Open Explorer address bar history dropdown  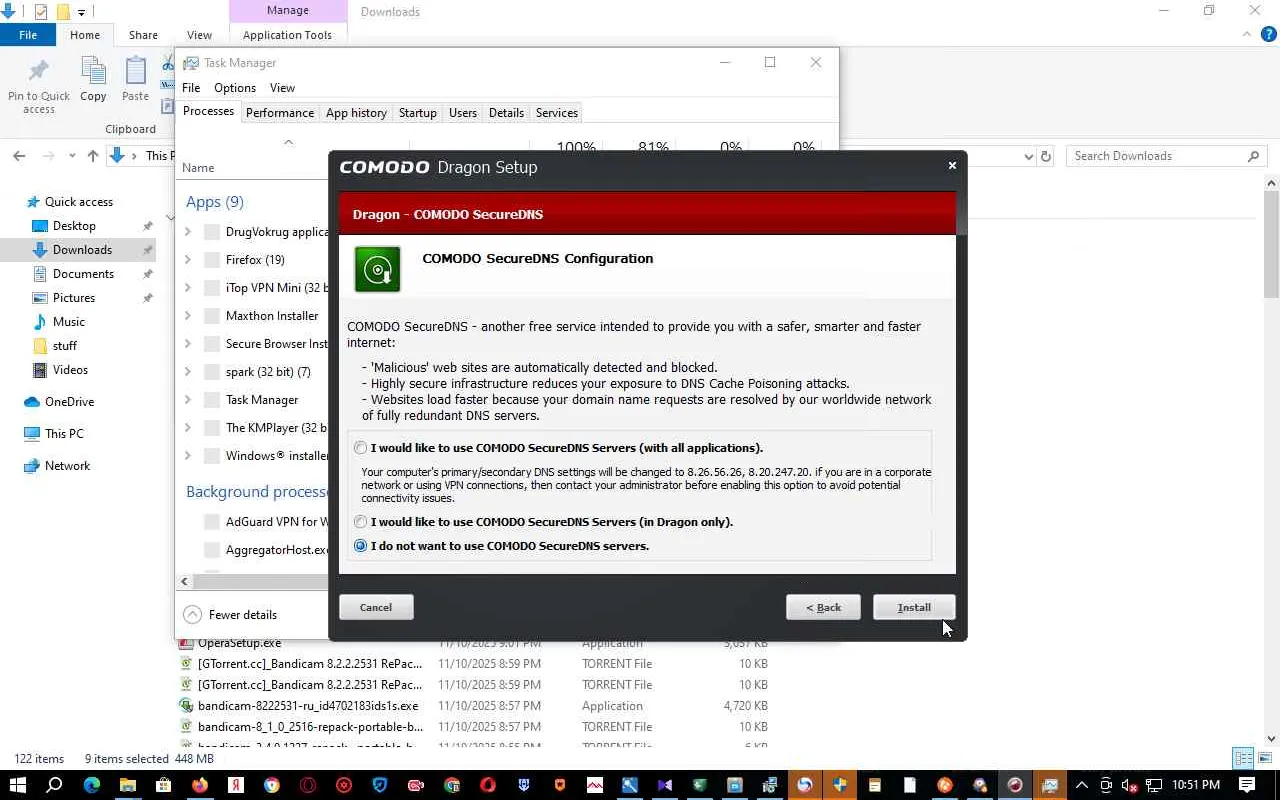pos(1028,156)
